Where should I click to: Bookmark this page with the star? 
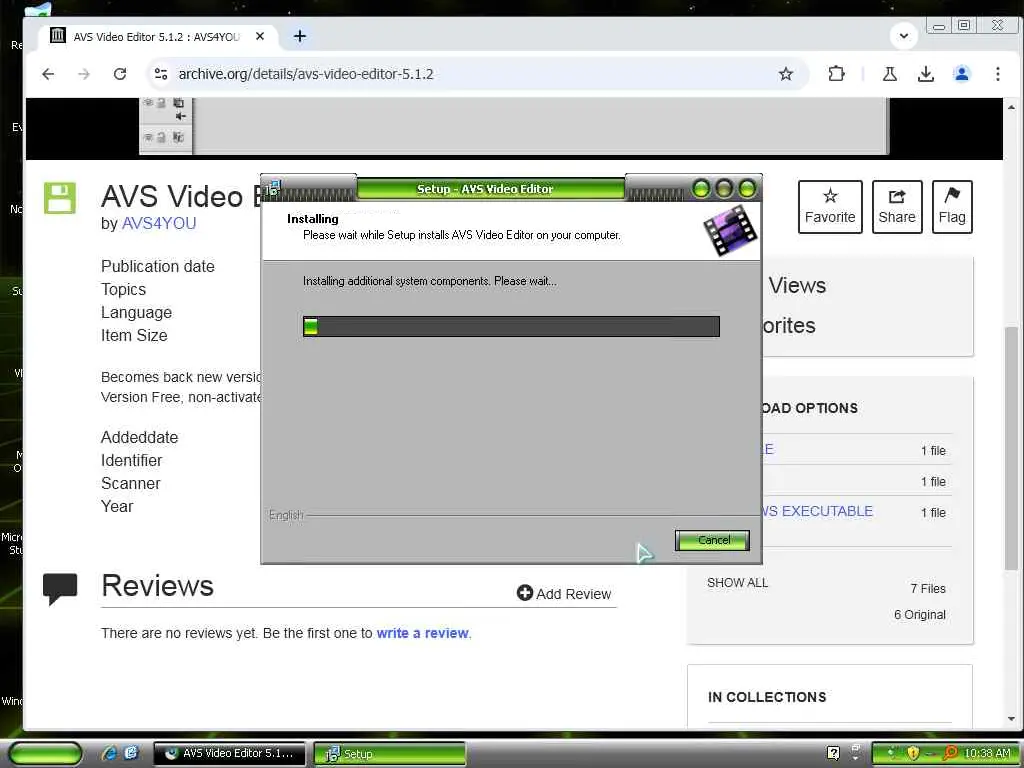(x=786, y=74)
